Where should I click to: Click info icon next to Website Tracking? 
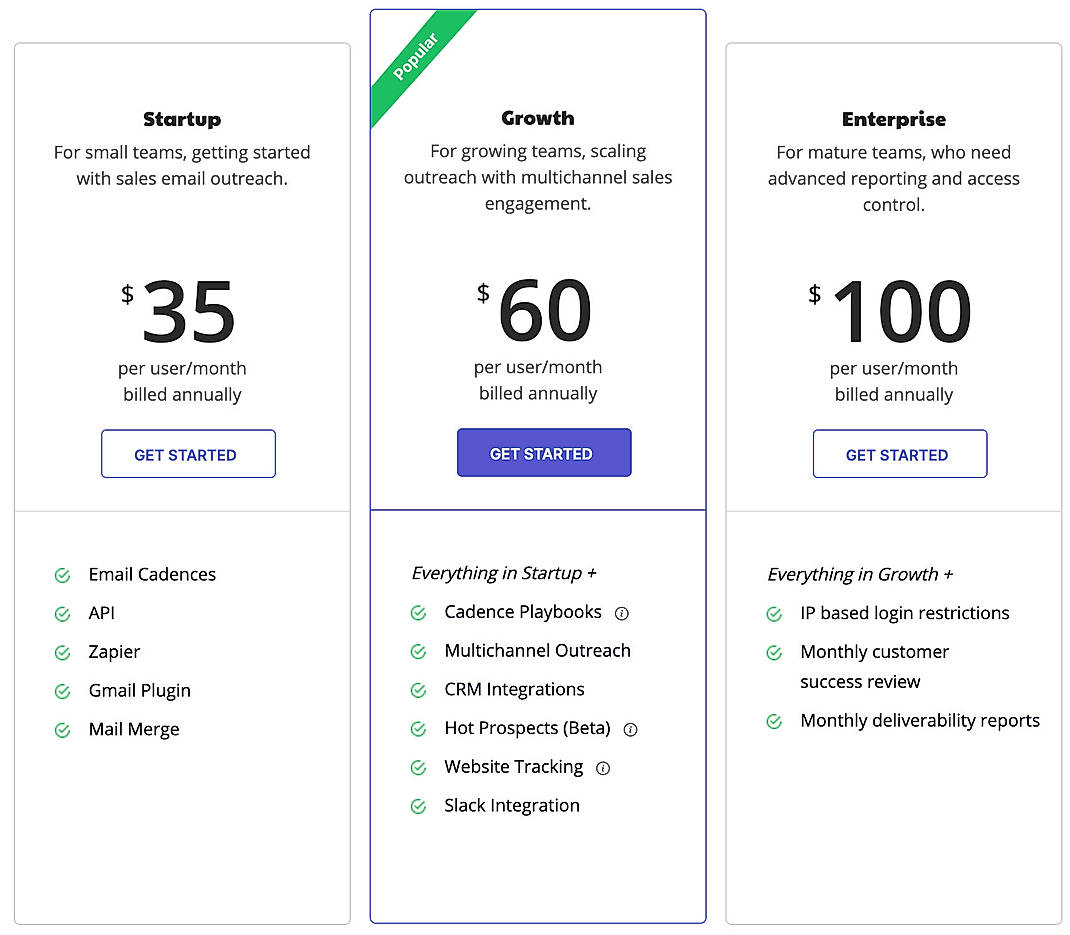[x=602, y=768]
